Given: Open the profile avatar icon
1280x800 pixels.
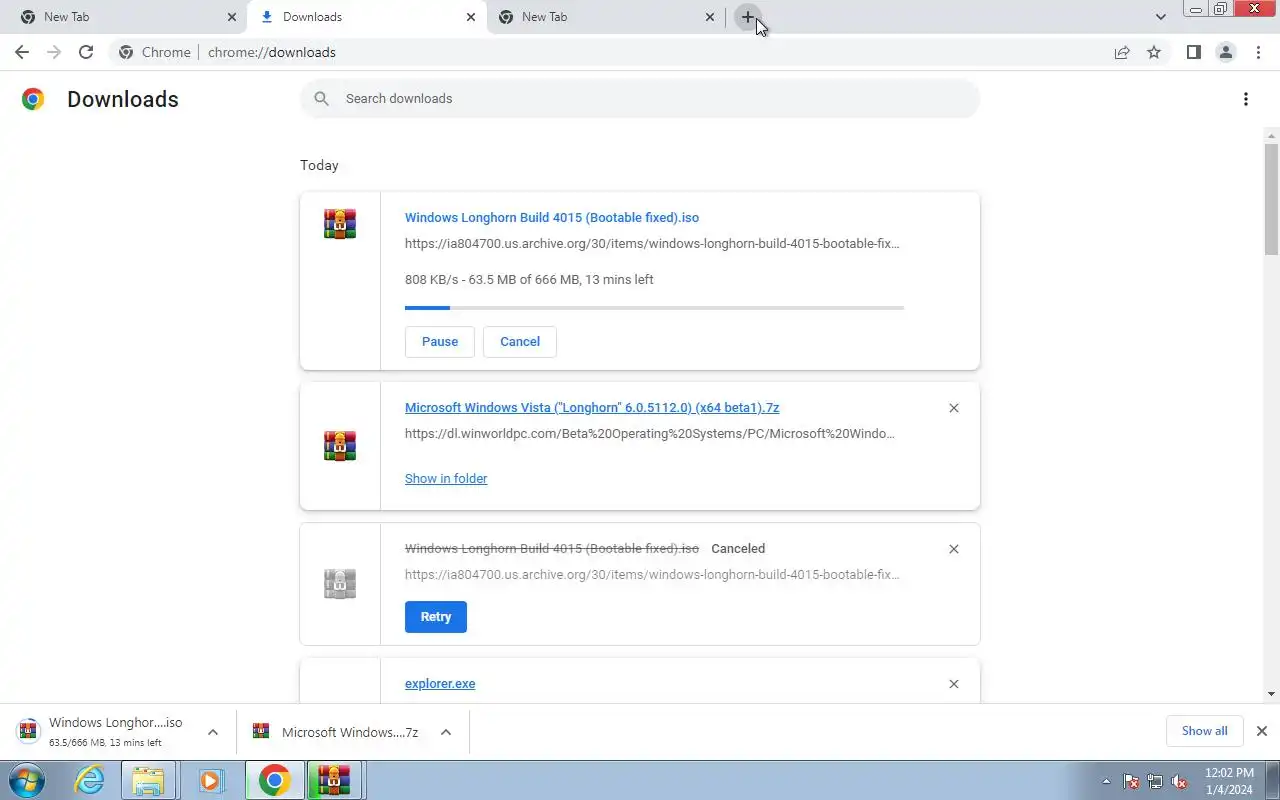Looking at the screenshot, I should (x=1225, y=52).
